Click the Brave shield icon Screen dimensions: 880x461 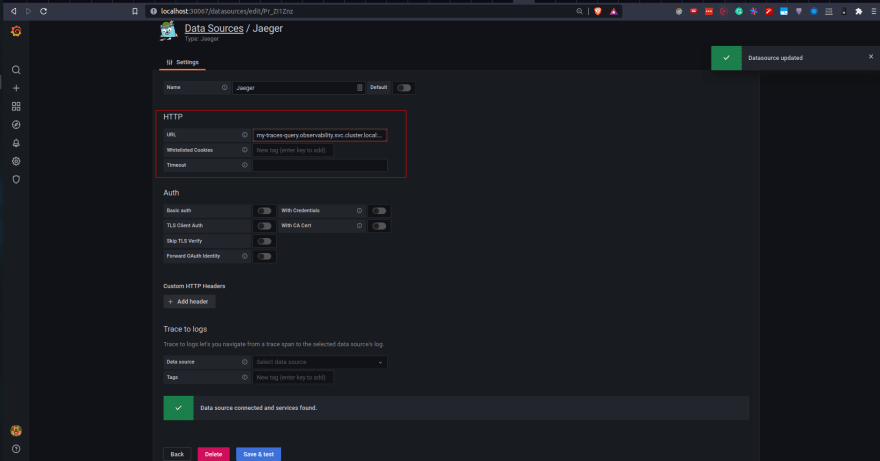pyautogui.click(x=598, y=11)
